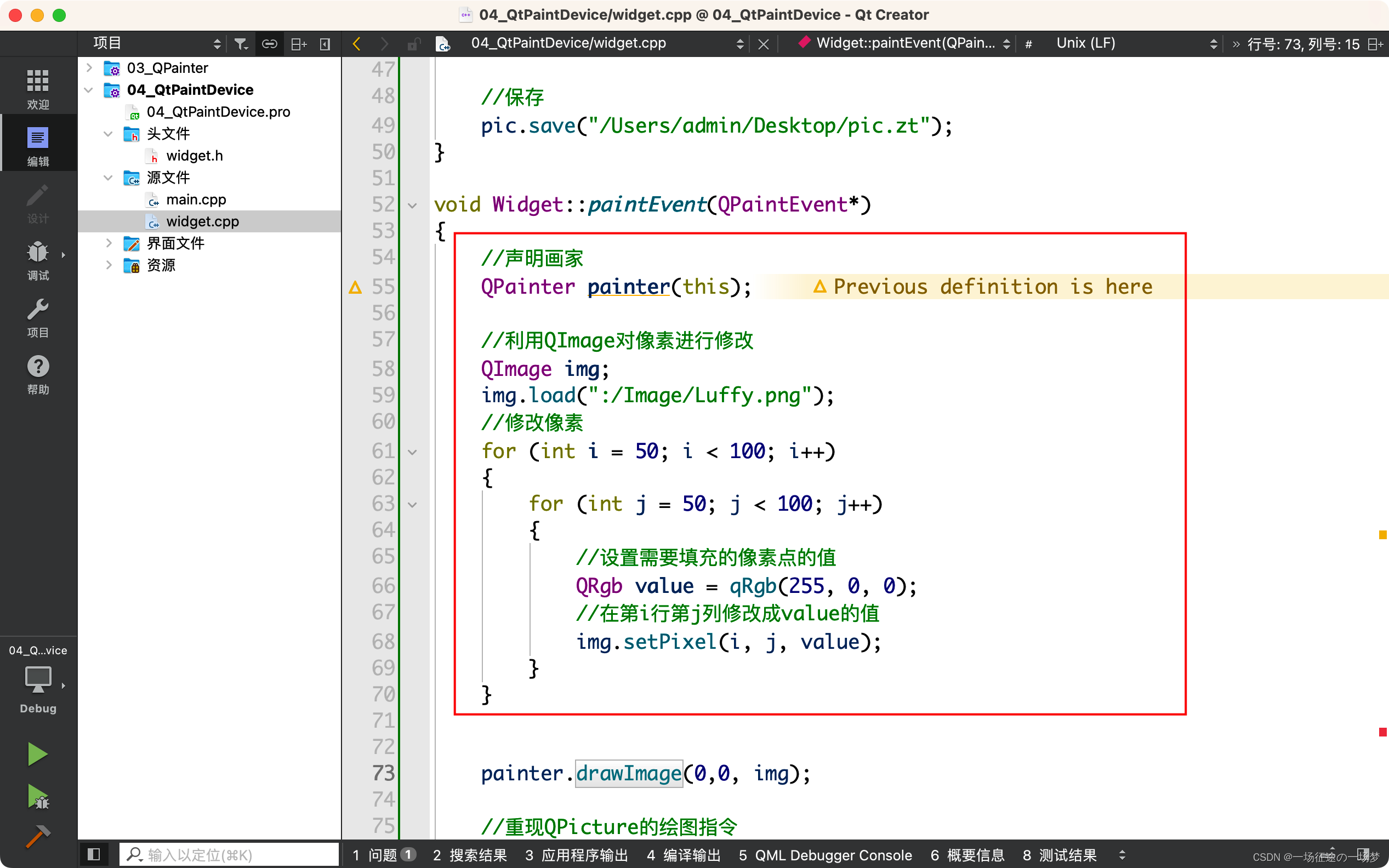This screenshot has width=1389, height=868.
Task: Open the 项目 view selector dropdown
Action: 157,44
